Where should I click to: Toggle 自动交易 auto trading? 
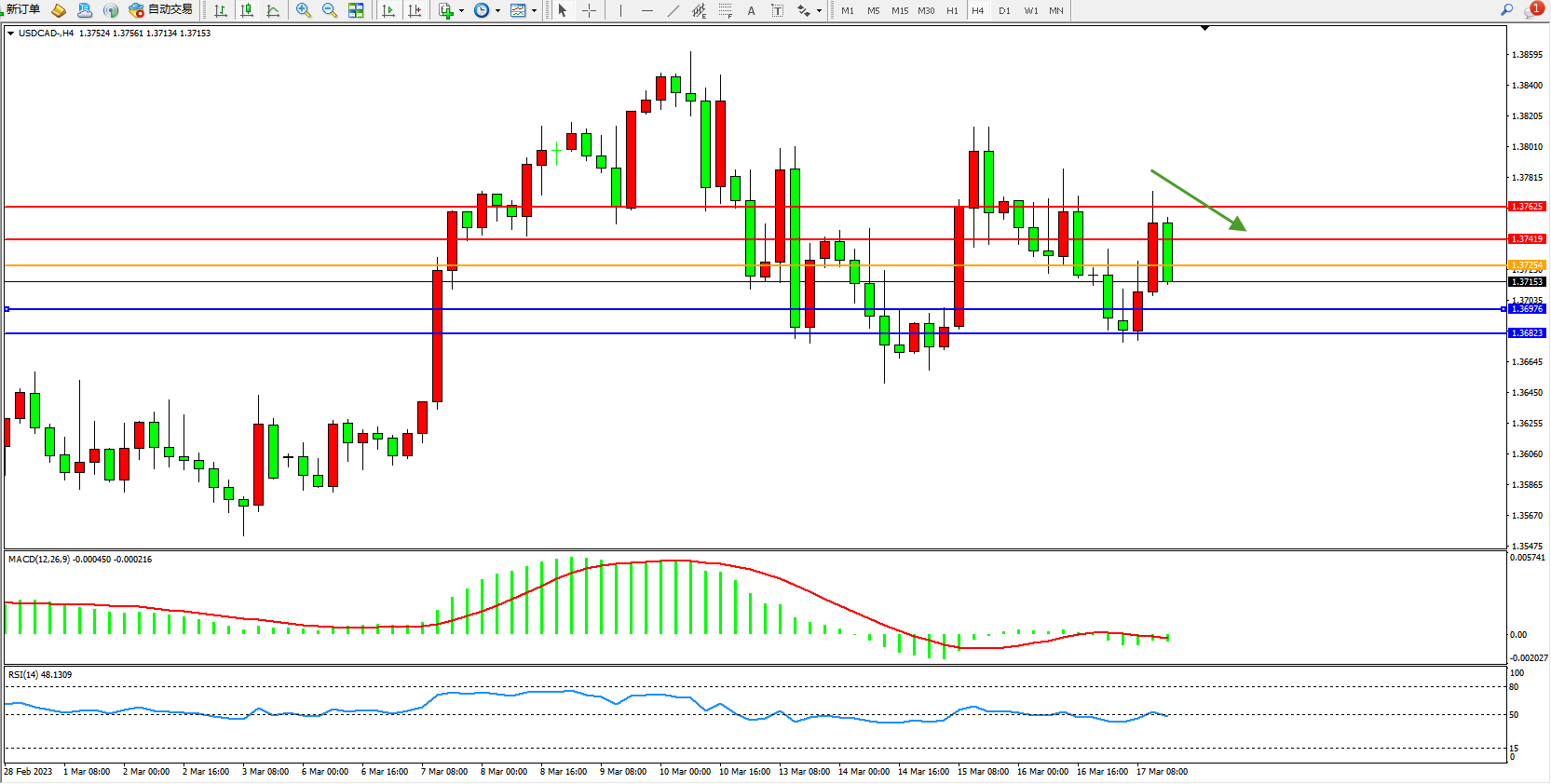161,10
